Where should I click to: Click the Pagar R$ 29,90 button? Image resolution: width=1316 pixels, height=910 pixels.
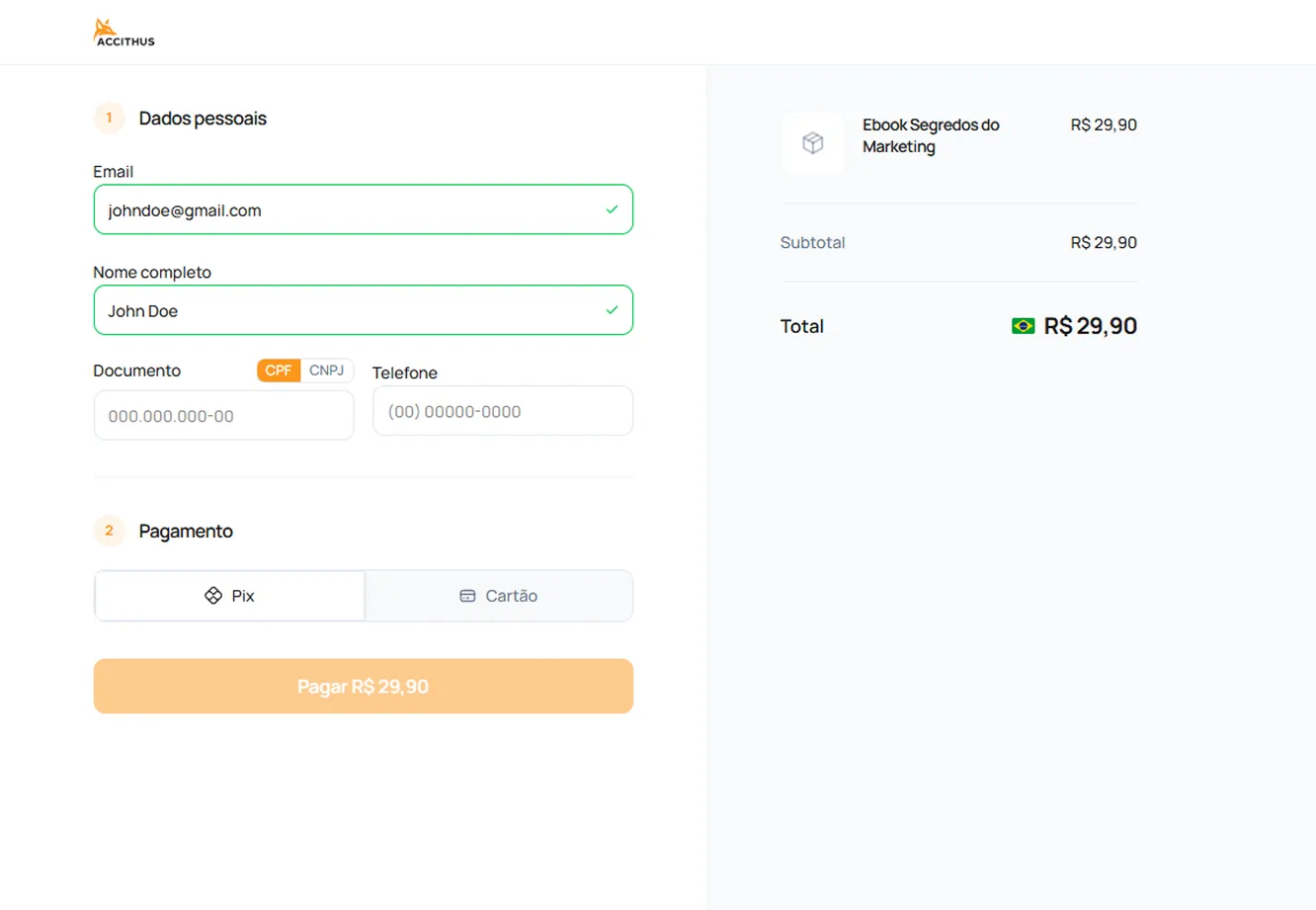coord(363,686)
